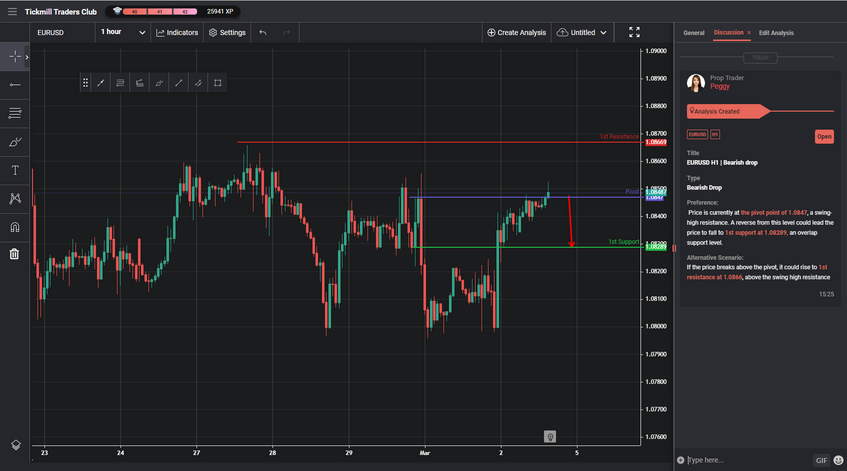The width and height of the screenshot is (847, 471).
Task: Click the EURUSD tag in analysis
Action: tap(697, 134)
